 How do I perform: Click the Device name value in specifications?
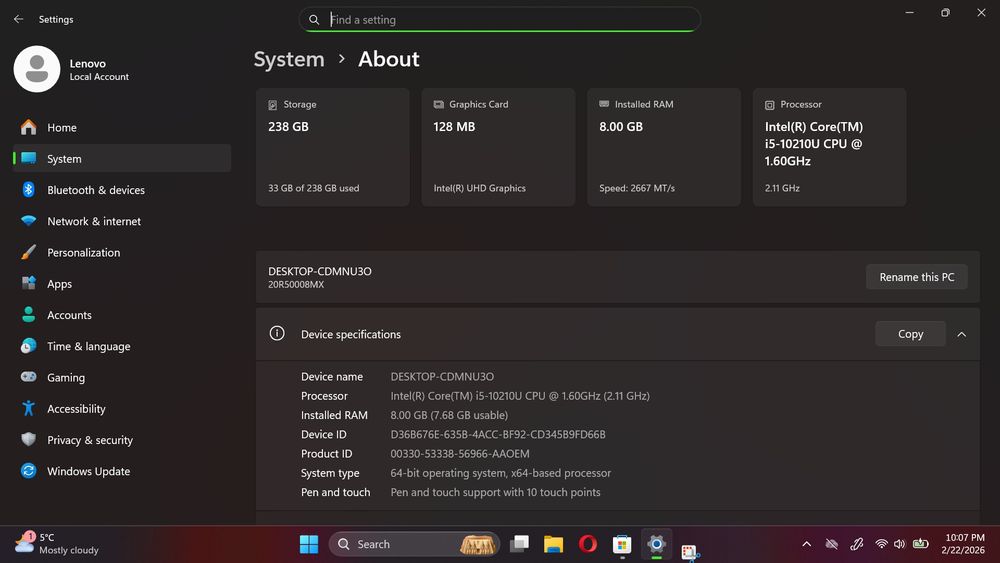point(442,377)
